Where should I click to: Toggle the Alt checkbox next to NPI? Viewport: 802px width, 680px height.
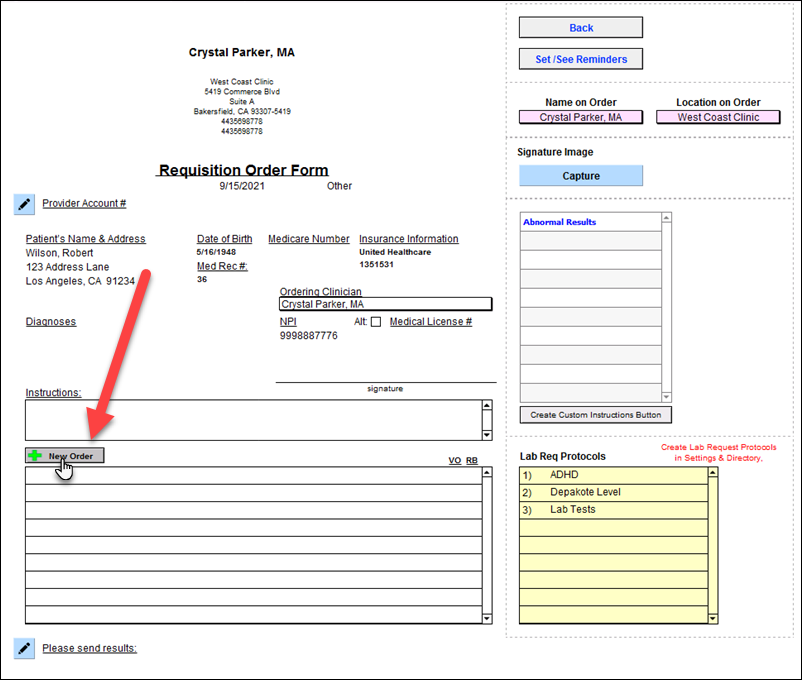376,322
